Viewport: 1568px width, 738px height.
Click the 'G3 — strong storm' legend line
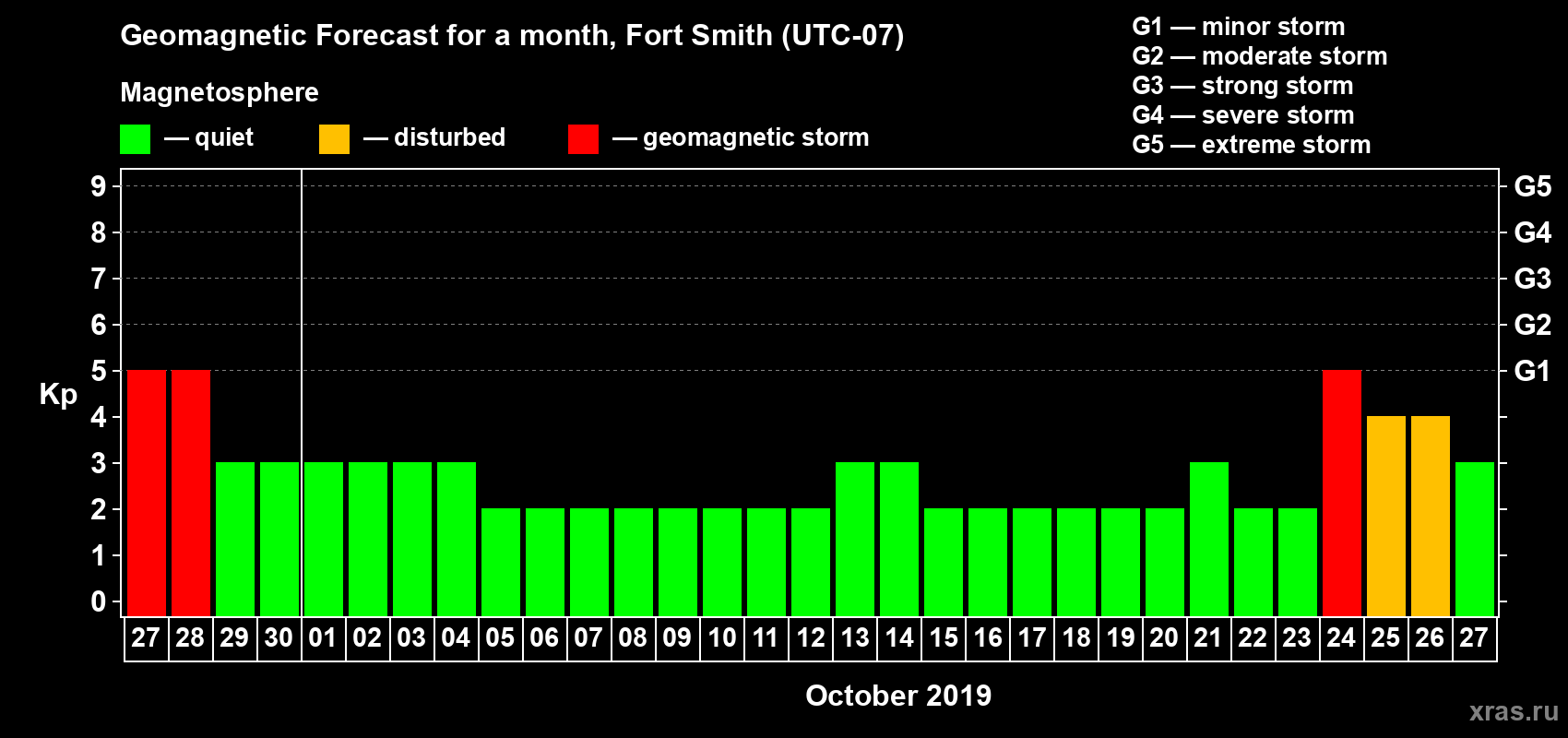pyautogui.click(x=1242, y=85)
